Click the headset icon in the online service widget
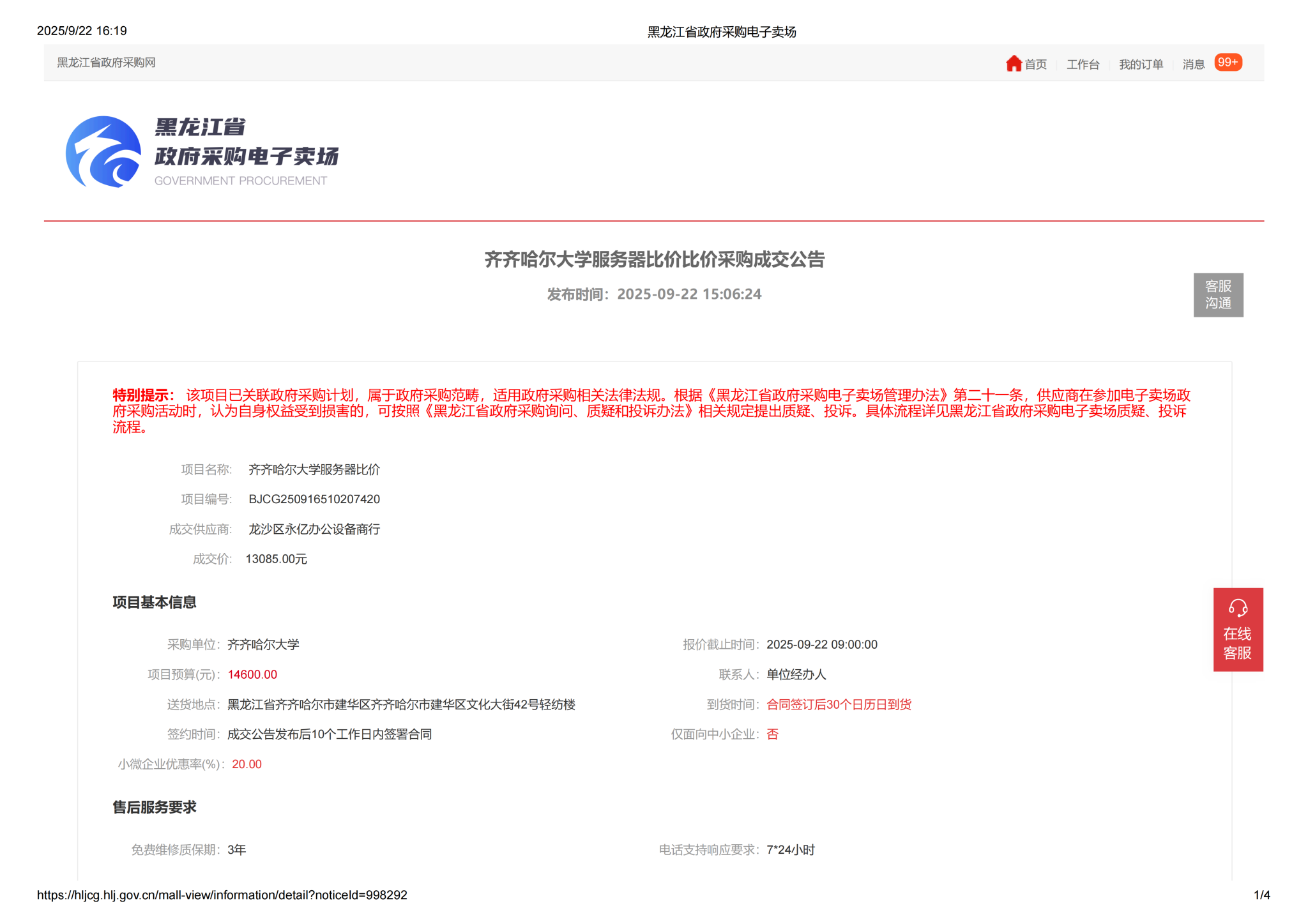 1238,608
